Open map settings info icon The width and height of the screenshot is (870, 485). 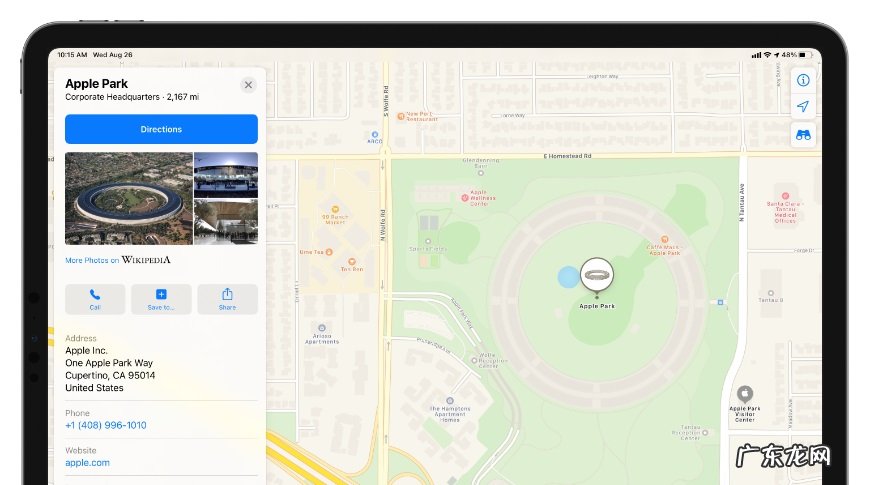pyautogui.click(x=803, y=80)
